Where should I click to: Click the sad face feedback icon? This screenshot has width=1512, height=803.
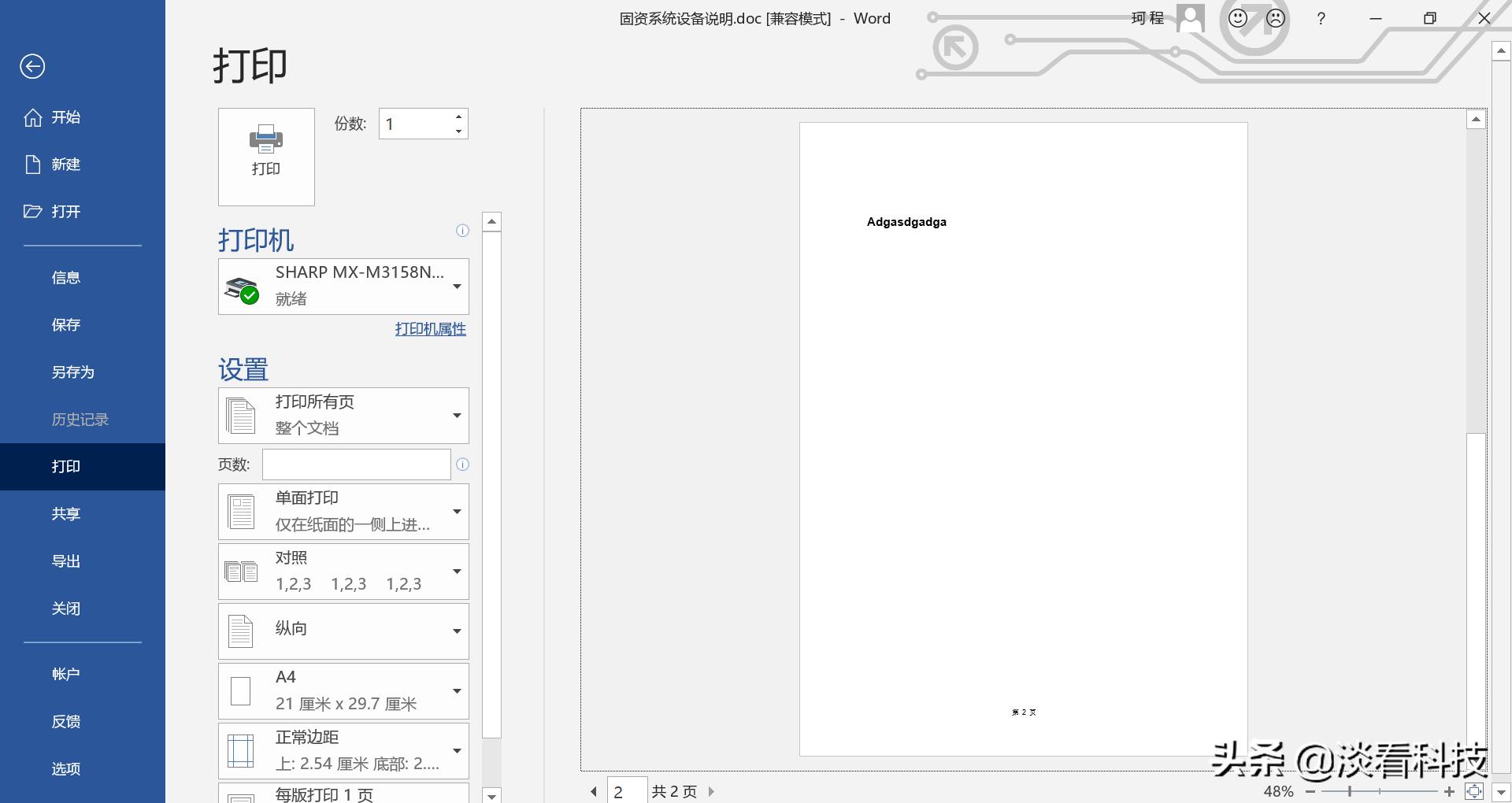[1276, 17]
